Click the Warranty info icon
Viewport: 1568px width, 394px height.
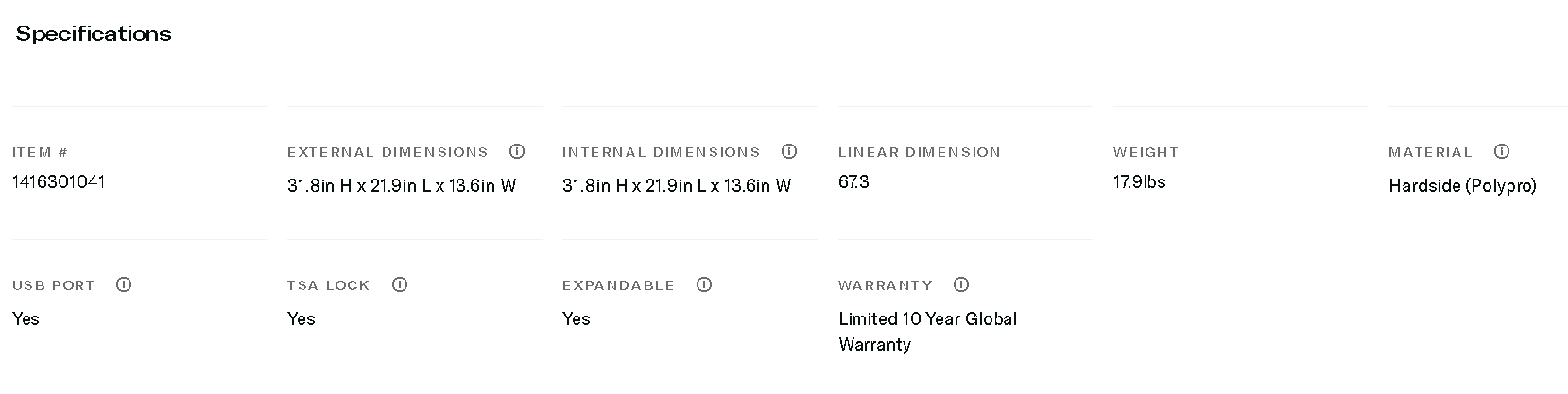tap(961, 284)
